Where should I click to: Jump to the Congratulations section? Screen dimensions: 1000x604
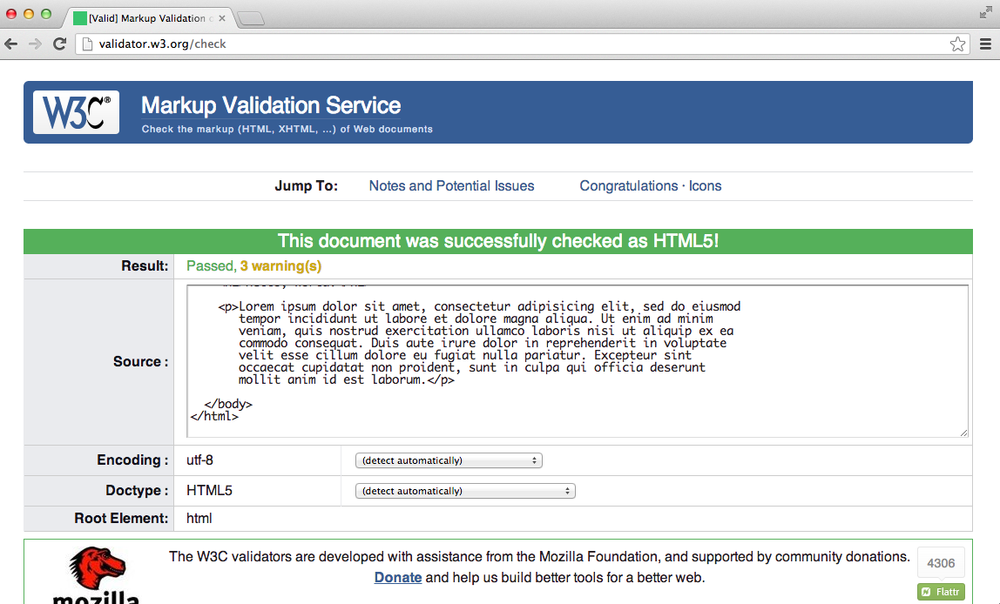tap(629, 186)
